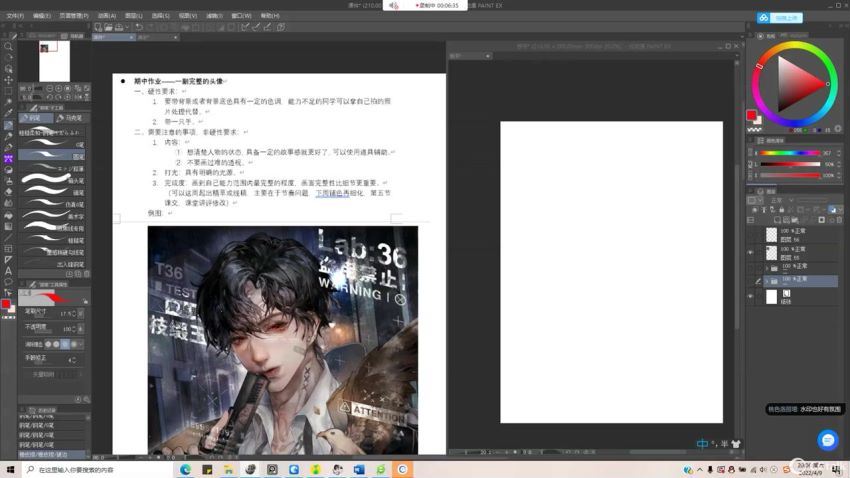Select the rectangular Selection tool
850x478 pixels.
pos(8,91)
